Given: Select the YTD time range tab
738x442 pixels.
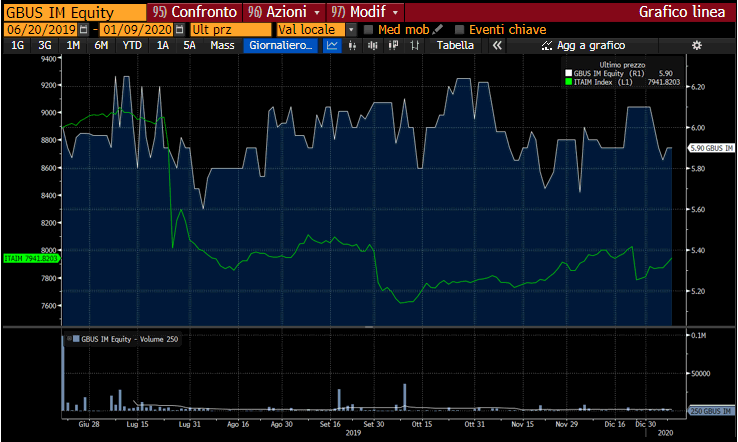Looking at the screenshot, I should [131, 46].
